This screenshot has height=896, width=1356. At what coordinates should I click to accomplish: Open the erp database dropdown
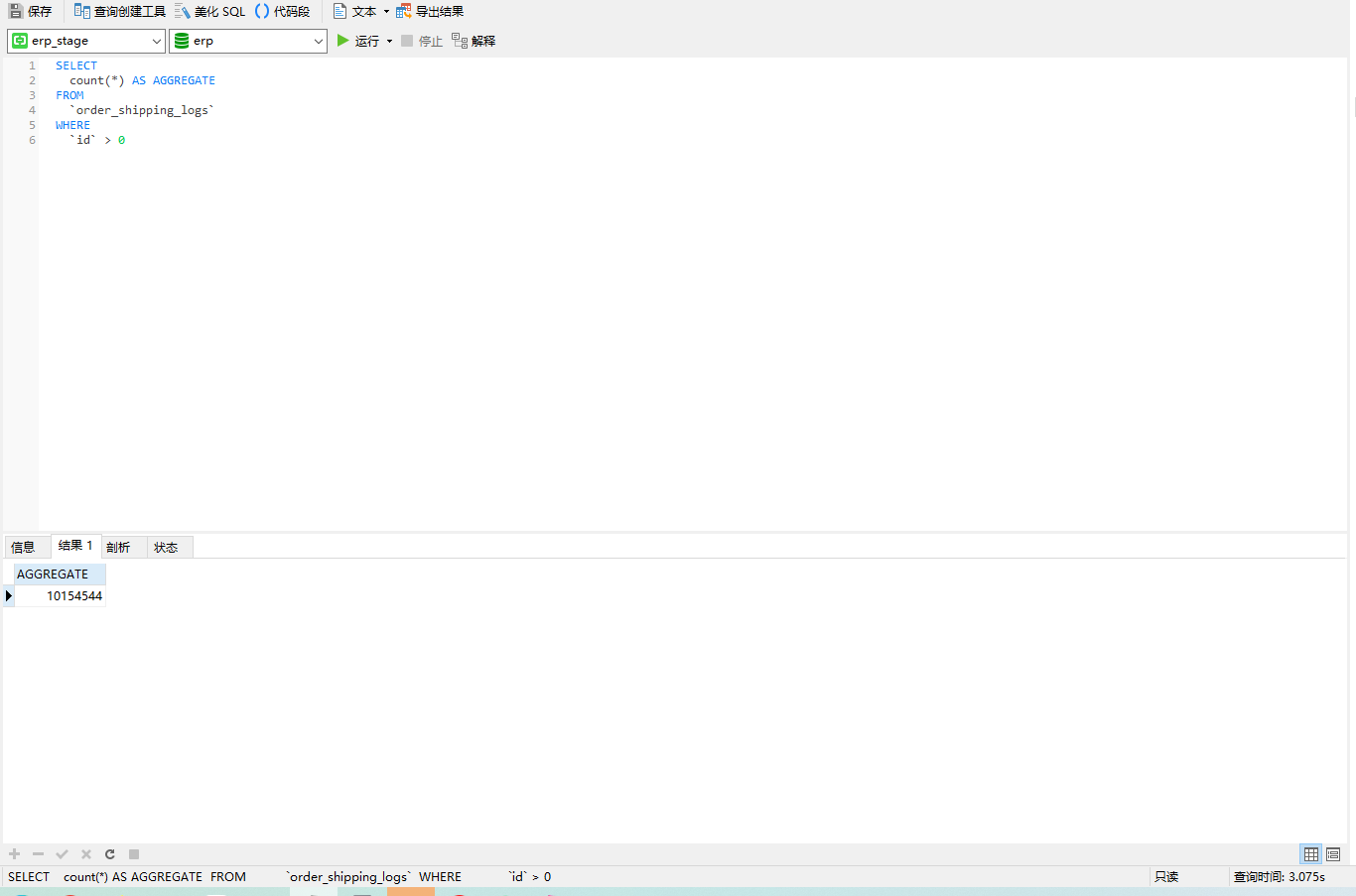[x=248, y=41]
